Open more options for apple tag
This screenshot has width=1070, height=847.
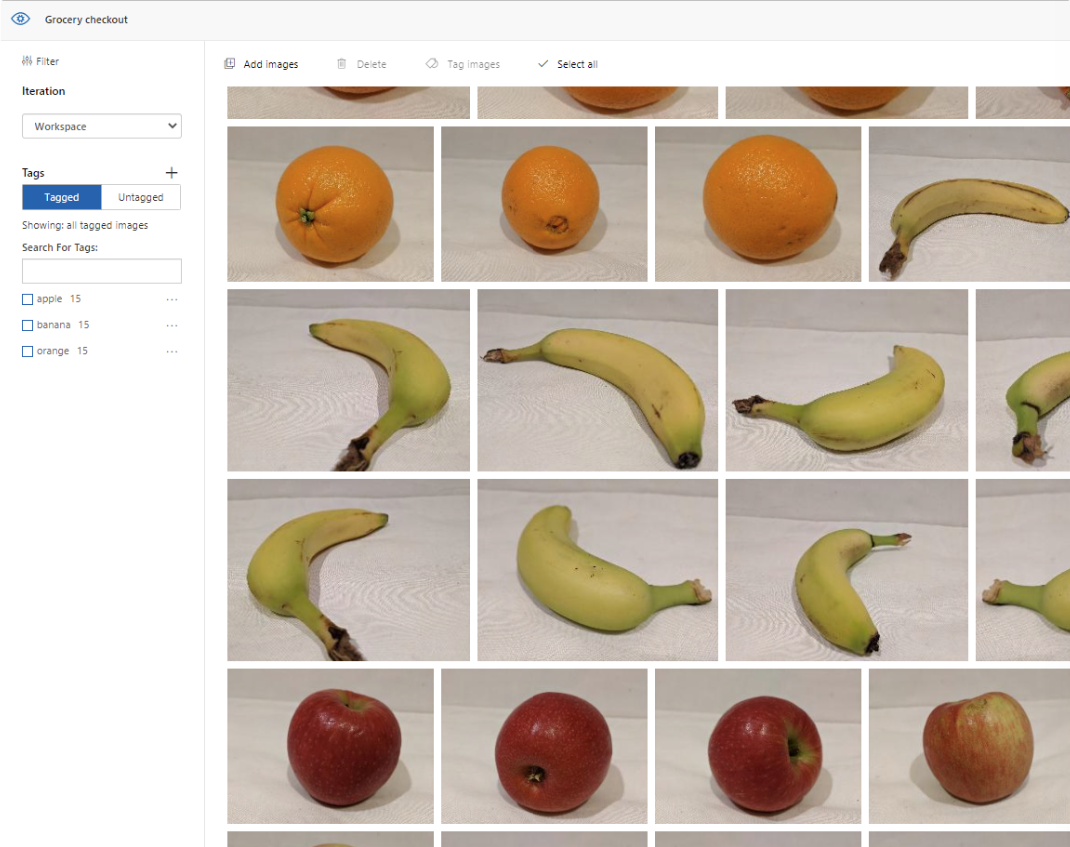pyautogui.click(x=172, y=300)
